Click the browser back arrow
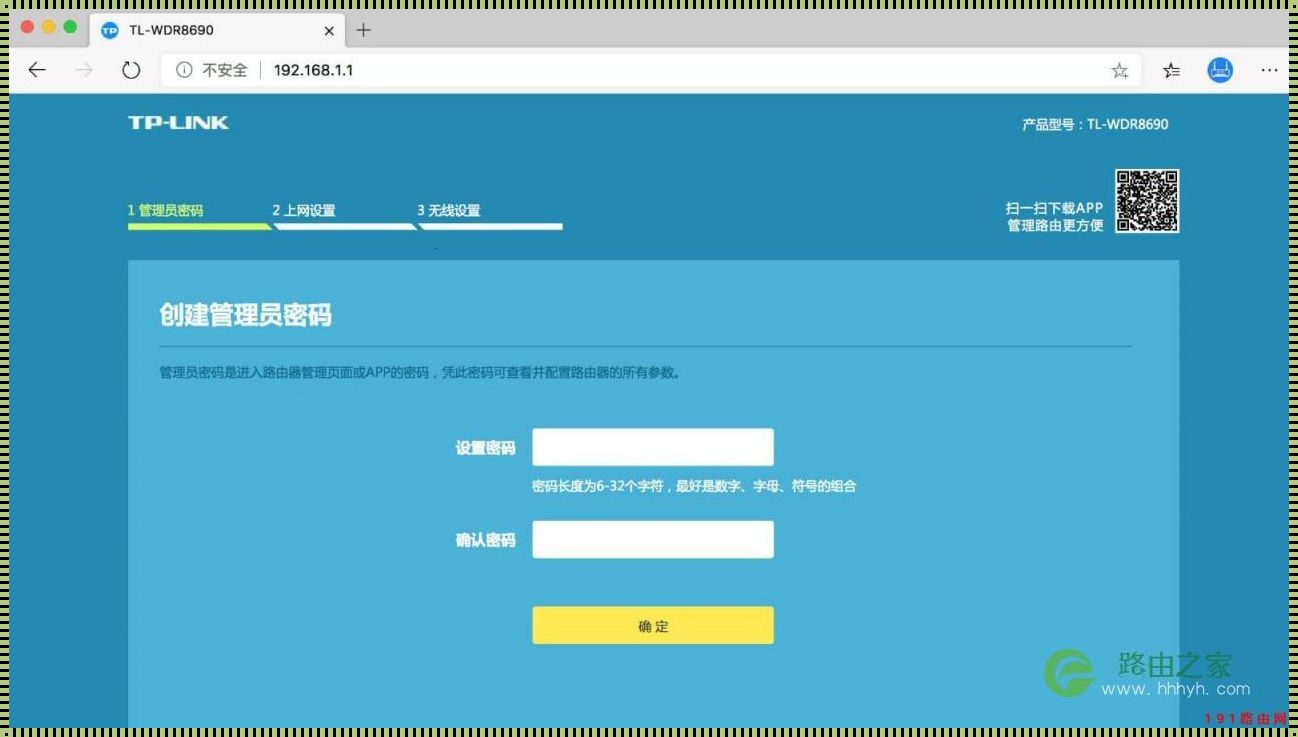 (37, 70)
